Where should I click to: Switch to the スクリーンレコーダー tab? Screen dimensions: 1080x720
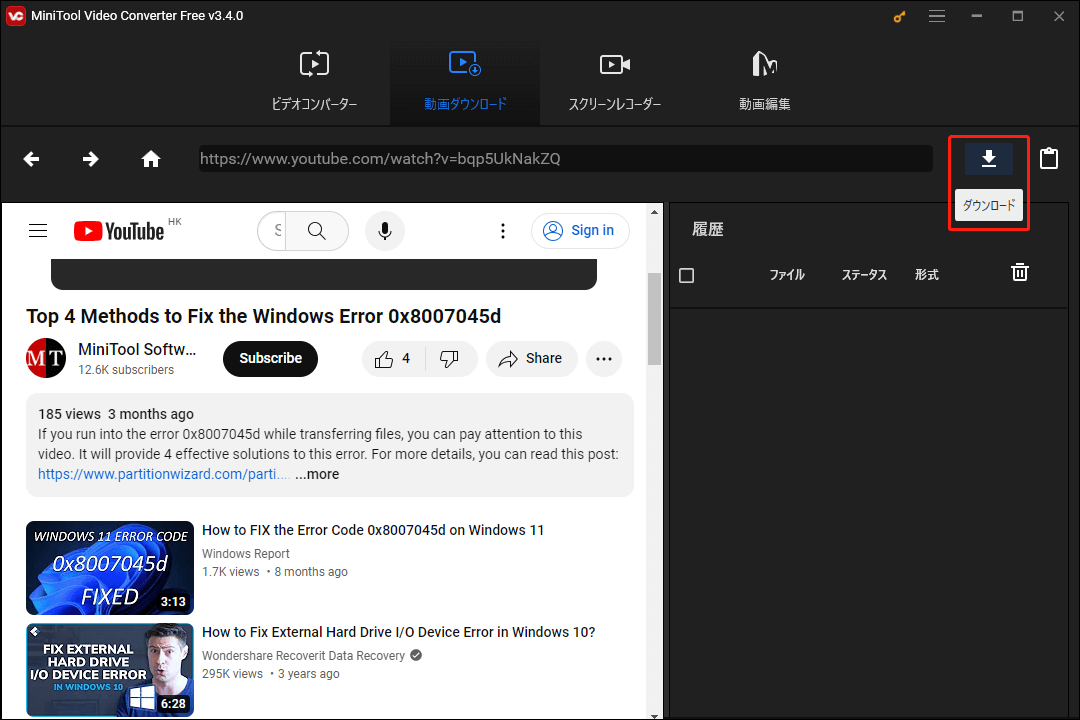point(614,81)
